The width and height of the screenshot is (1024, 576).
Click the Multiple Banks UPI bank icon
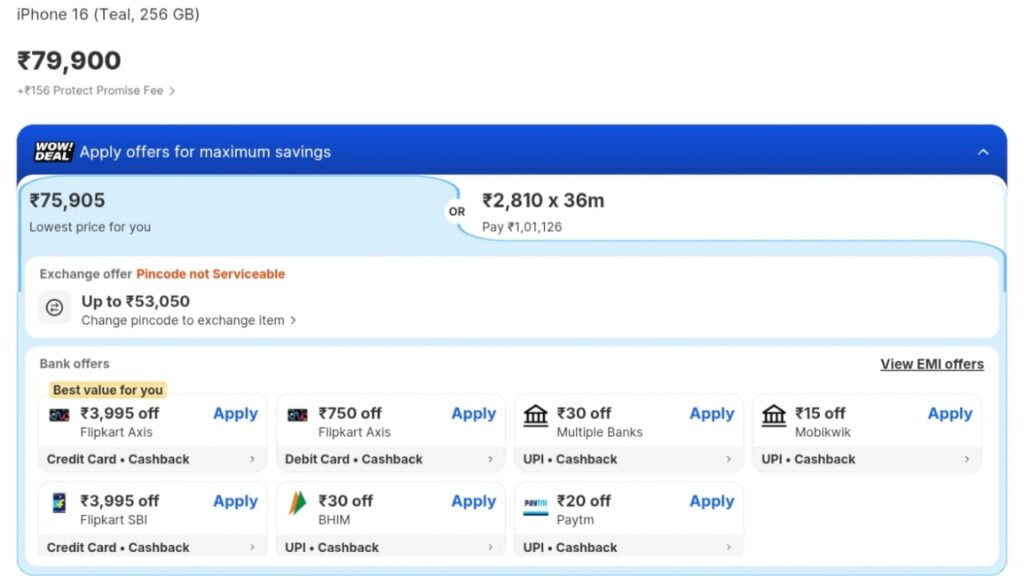[536, 415]
